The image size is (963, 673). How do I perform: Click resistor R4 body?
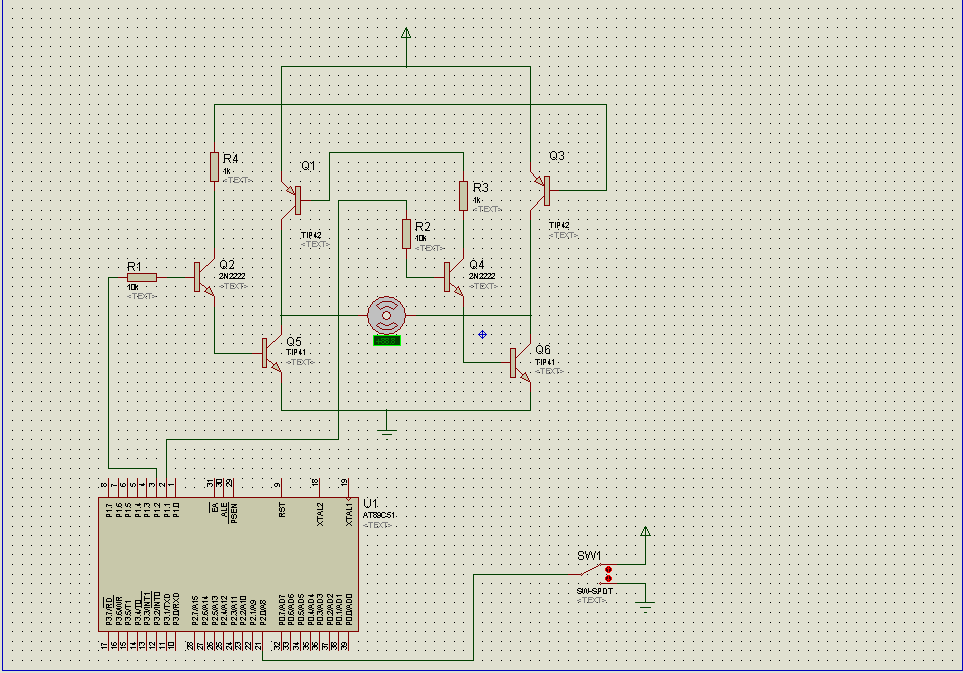point(214,166)
